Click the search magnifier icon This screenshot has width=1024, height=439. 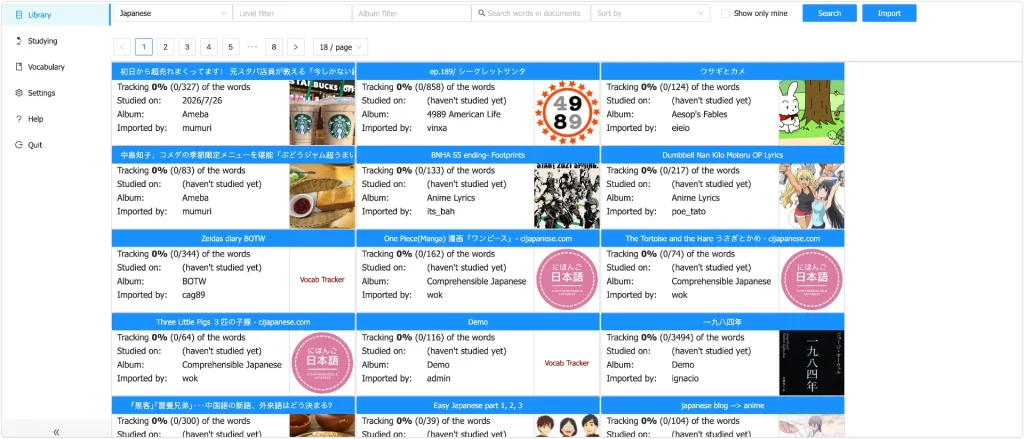481,13
